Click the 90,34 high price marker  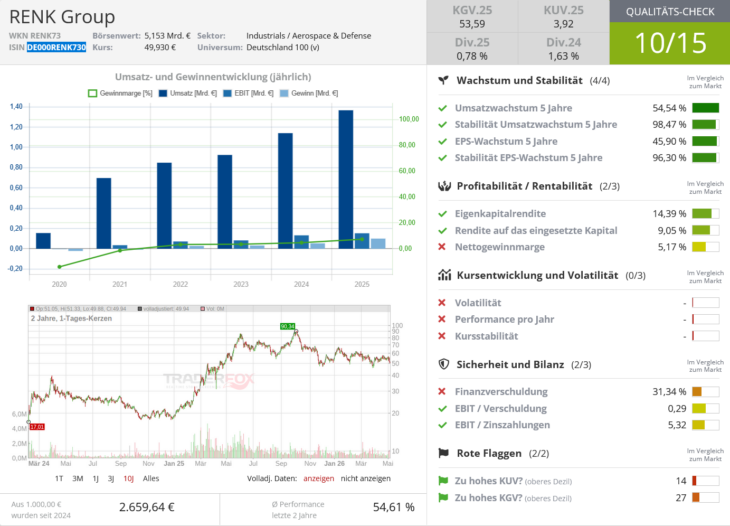(x=288, y=326)
